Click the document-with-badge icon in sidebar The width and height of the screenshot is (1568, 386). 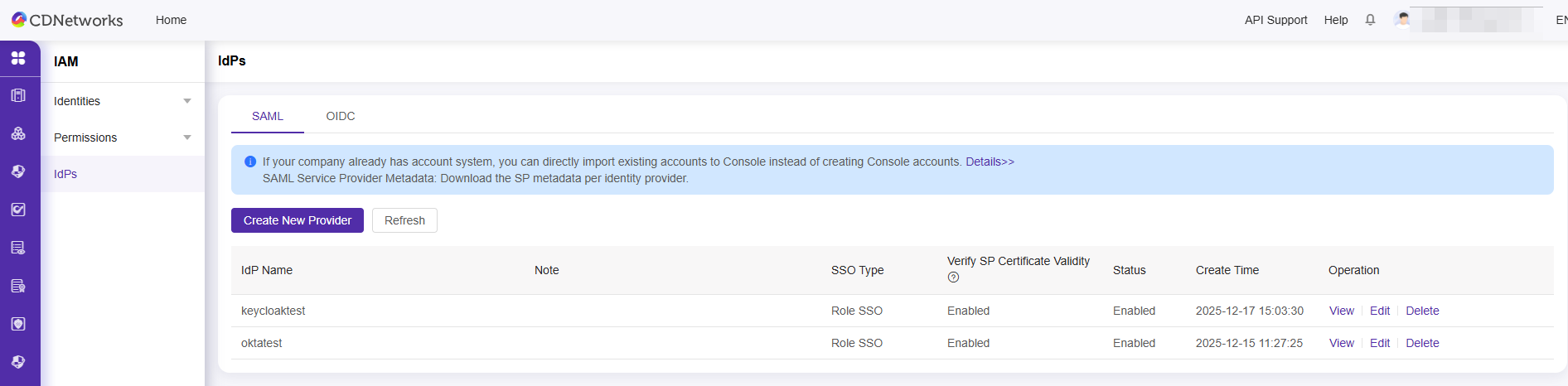click(18, 286)
